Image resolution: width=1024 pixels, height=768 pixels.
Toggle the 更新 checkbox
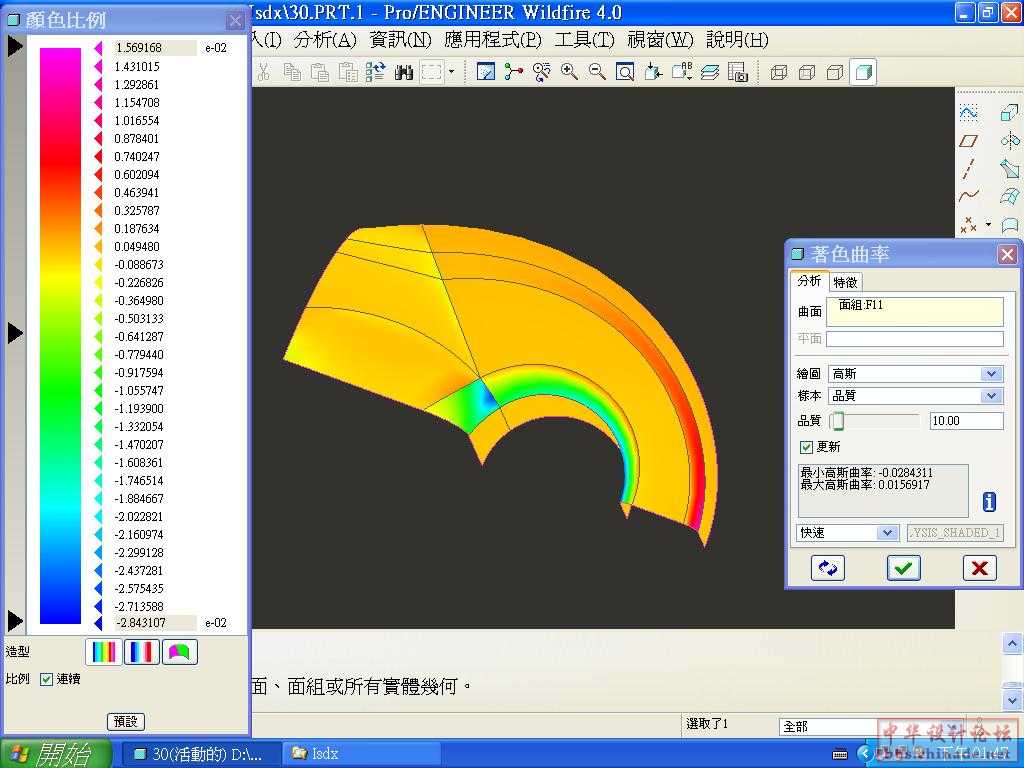[x=807, y=447]
